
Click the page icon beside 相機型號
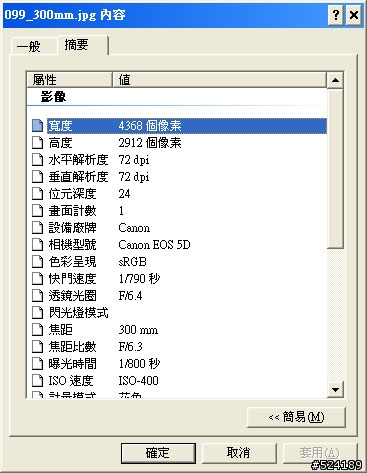38,245
